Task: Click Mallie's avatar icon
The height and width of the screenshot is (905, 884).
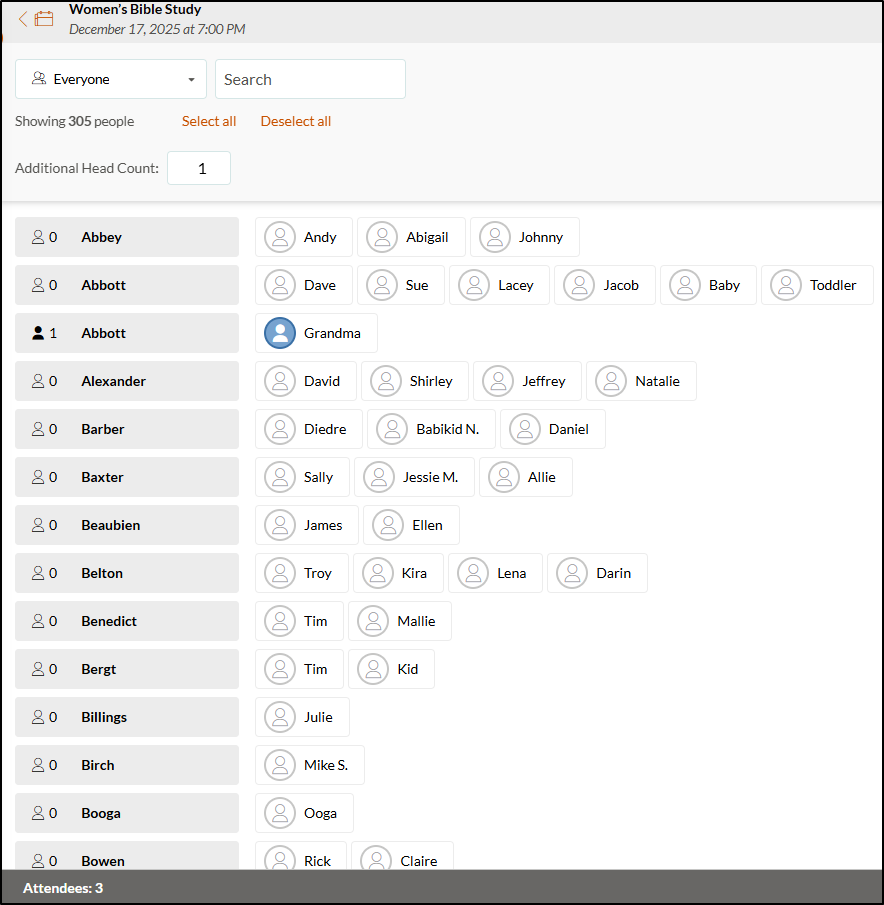Action: (x=373, y=620)
